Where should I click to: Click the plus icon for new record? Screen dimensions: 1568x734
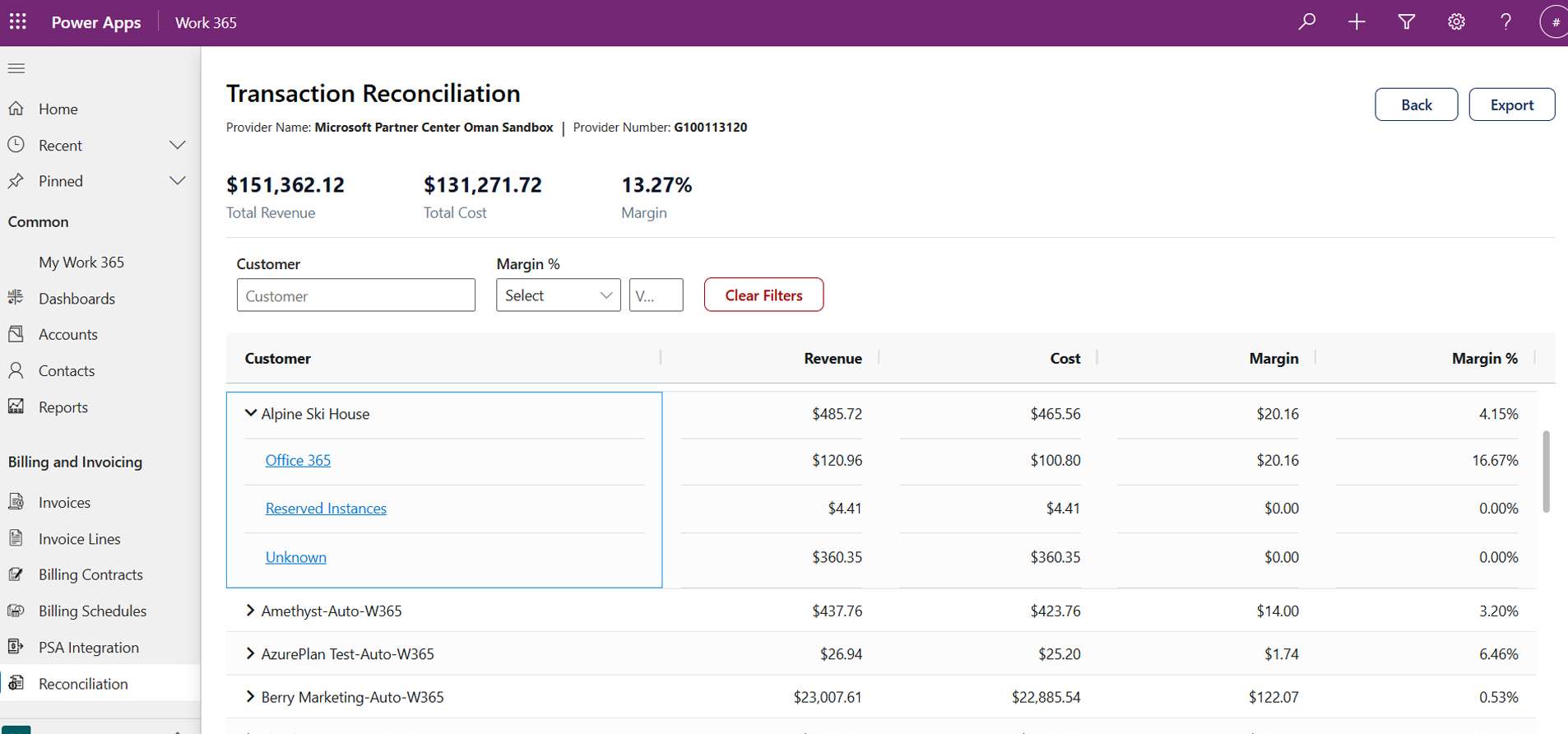1357,22
